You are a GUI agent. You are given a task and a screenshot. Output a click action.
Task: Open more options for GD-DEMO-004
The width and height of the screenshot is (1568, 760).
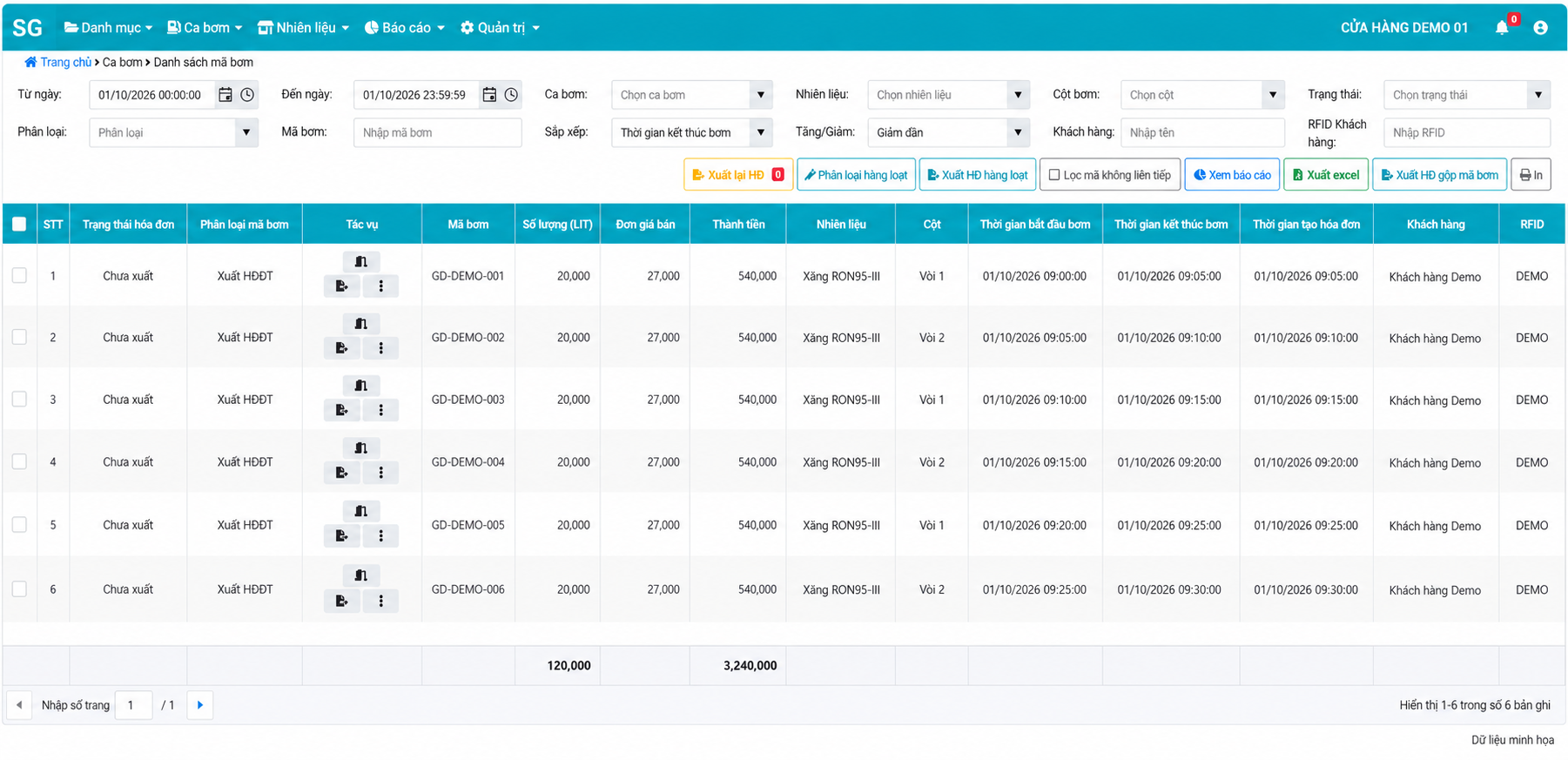[x=380, y=473]
